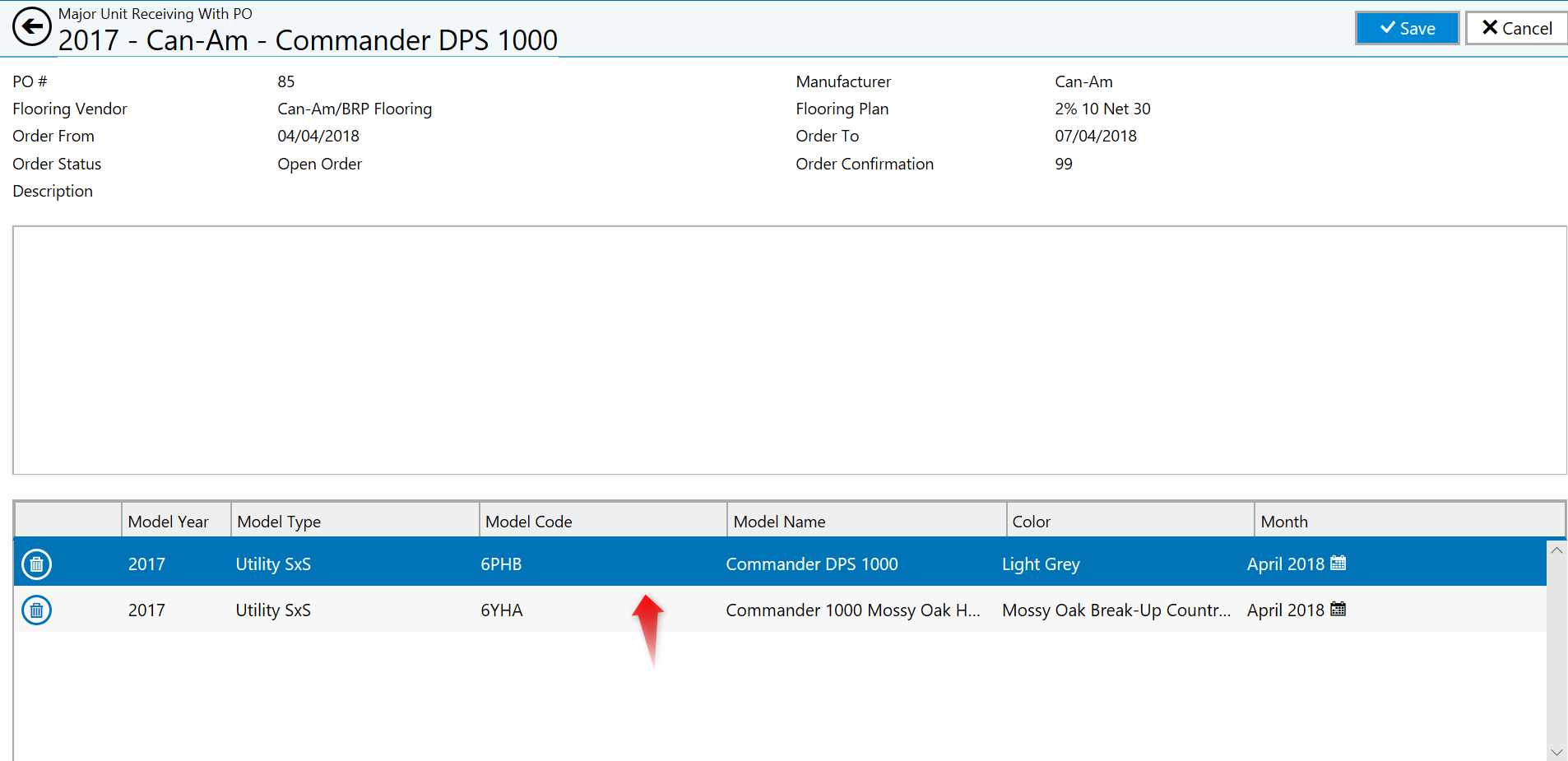This screenshot has height=761, width=1568.
Task: Click Order From date 04/04/2018
Action: [x=318, y=136]
